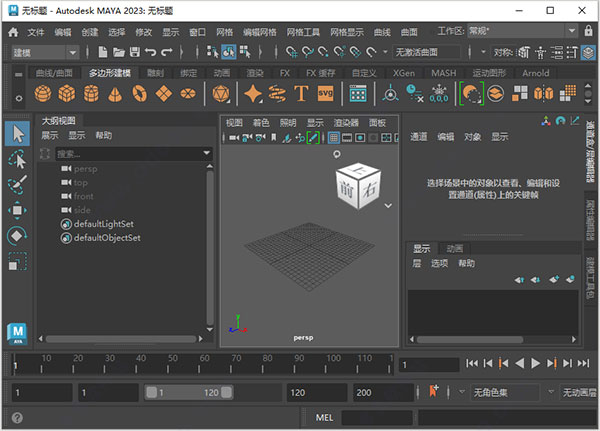This screenshot has height=431, width=600.
Task: Switch to the Arnold shelf tab
Action: (535, 73)
